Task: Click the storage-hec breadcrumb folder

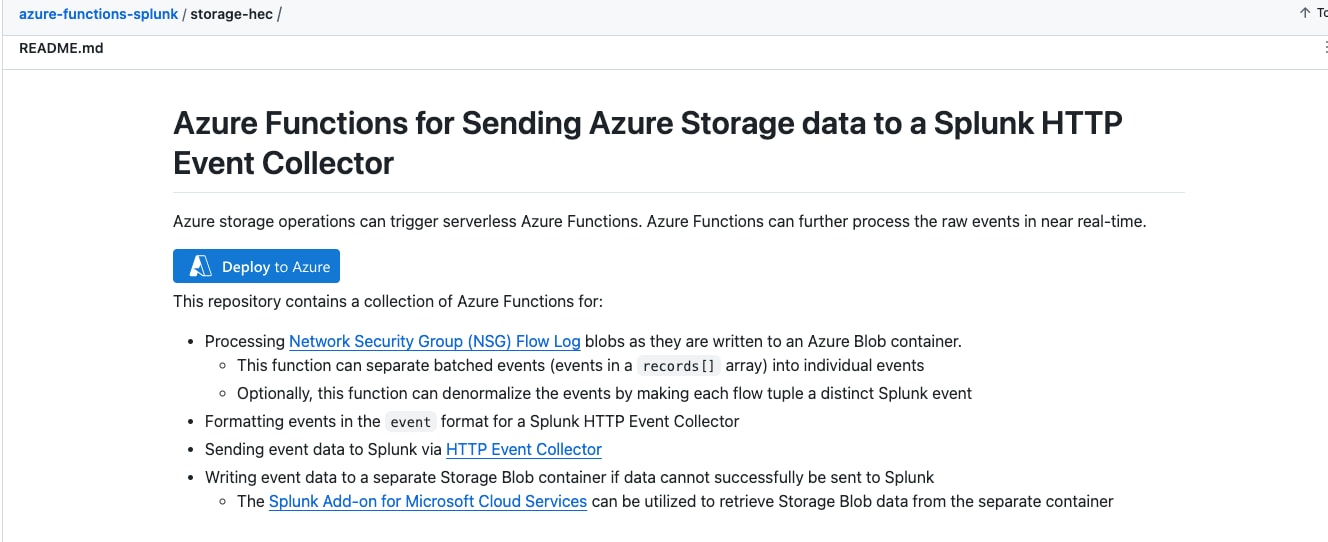Action: 232,15
